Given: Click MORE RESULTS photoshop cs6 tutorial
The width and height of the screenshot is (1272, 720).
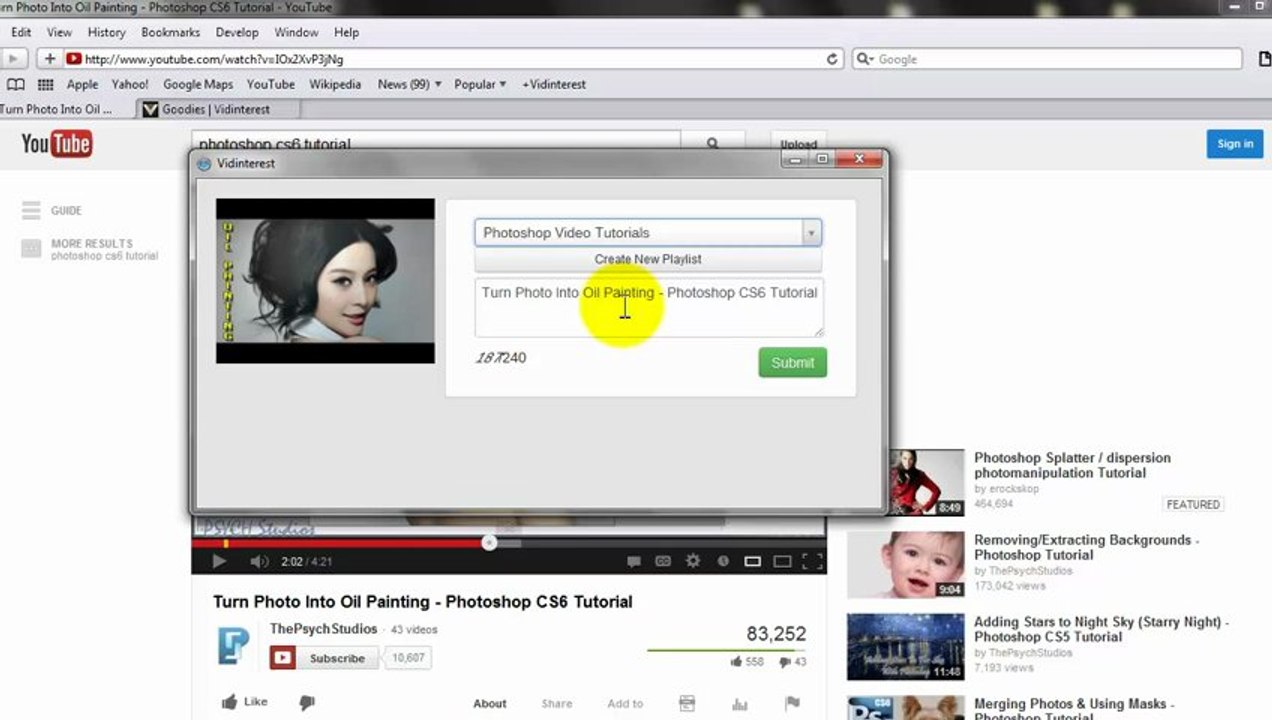Looking at the screenshot, I should pos(91,249).
